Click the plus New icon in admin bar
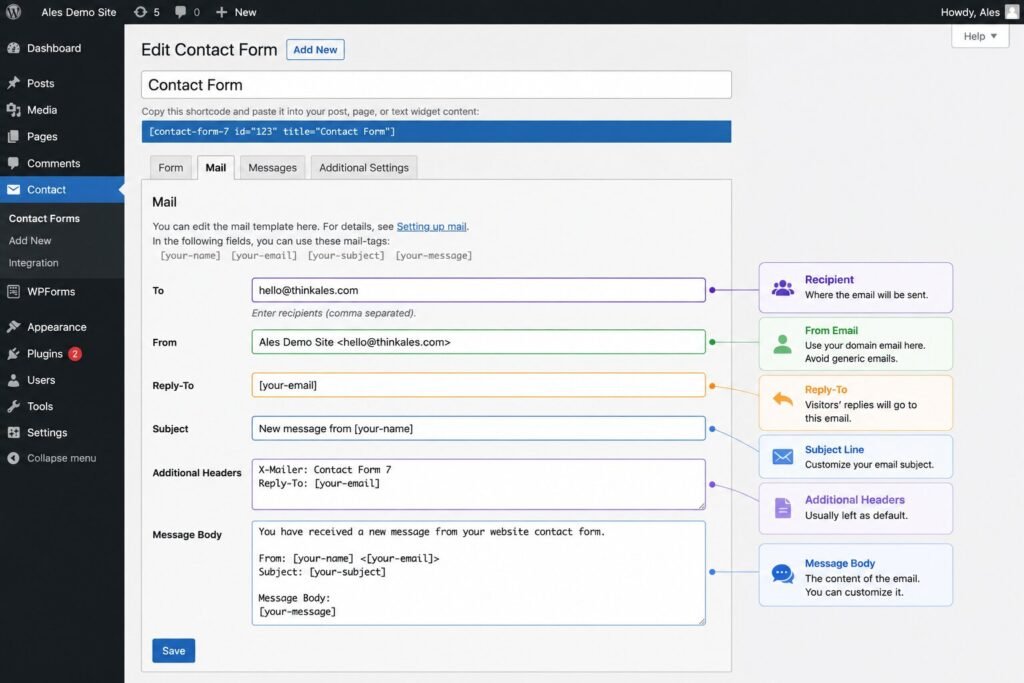The width and height of the screenshot is (1024, 683). pos(221,12)
